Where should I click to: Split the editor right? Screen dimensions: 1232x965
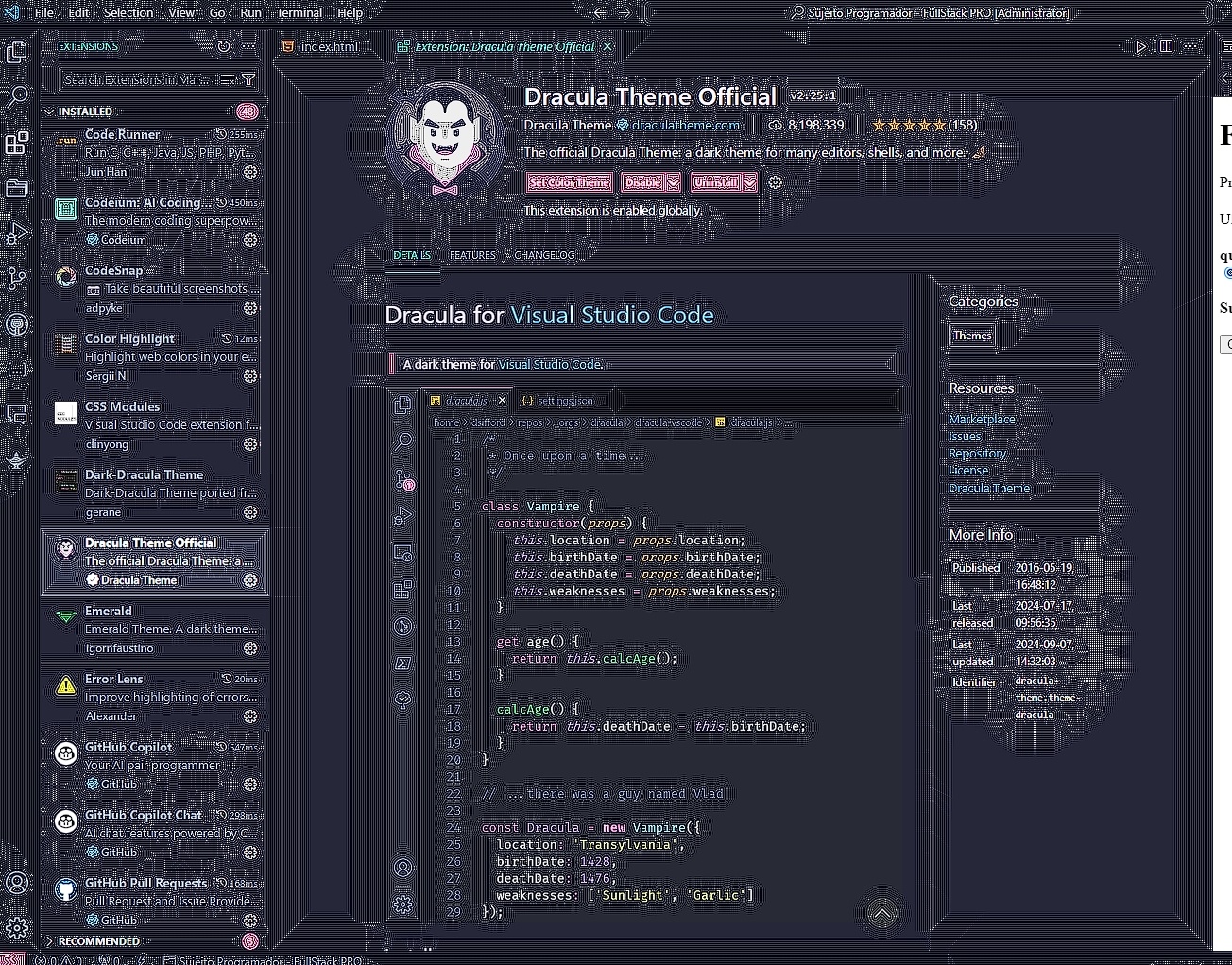tap(1167, 46)
